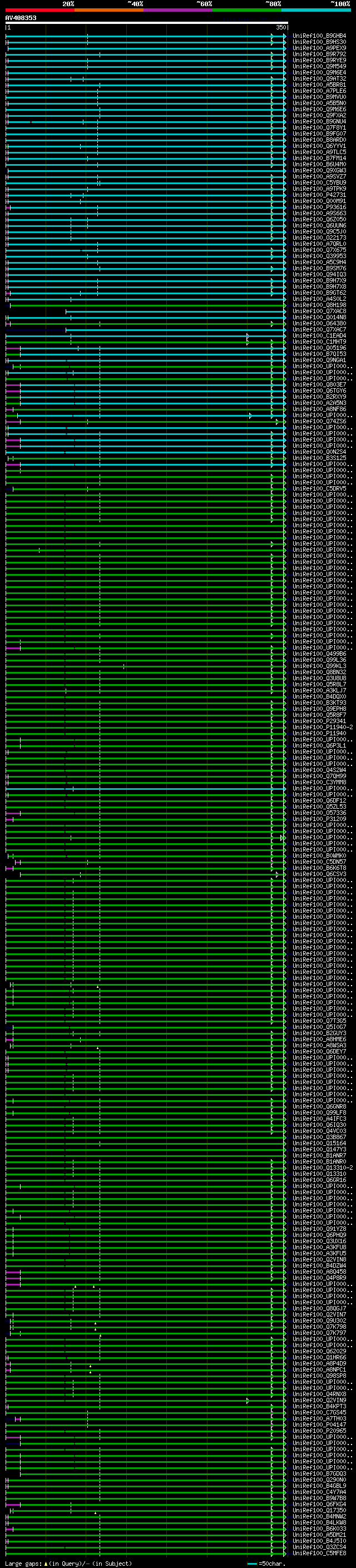Screen dimensions: 356x1568
Task: Open hit UniRef100_B9GHB4
Action: (x=319, y=36)
